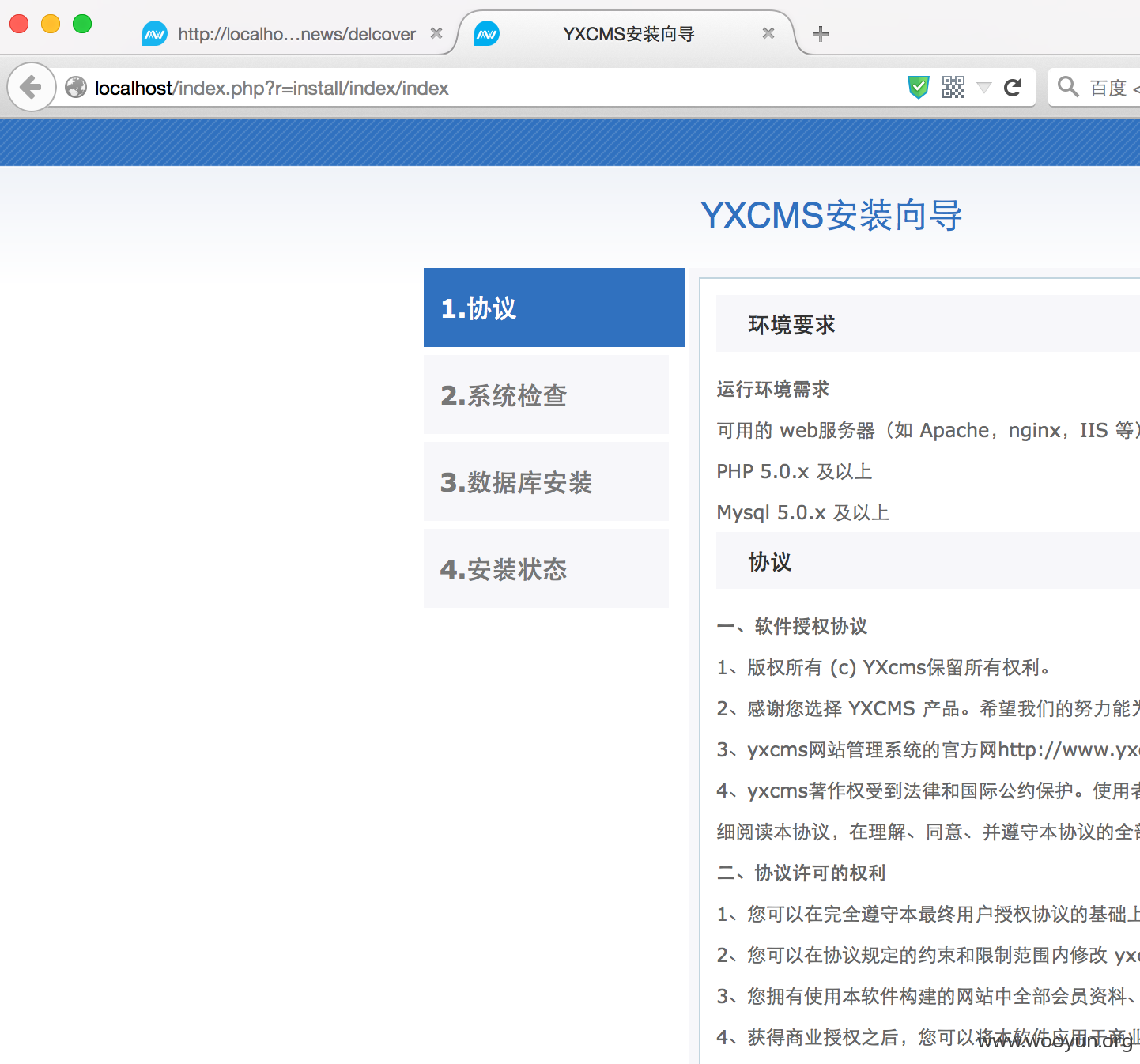Viewport: 1140px width, 1064px height.
Task: Focus the Baidu search field
Action: click(1094, 87)
